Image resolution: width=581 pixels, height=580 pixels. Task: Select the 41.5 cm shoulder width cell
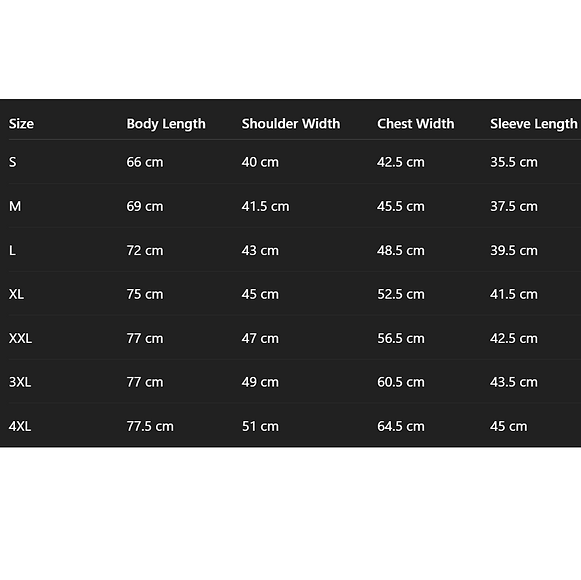pos(265,206)
